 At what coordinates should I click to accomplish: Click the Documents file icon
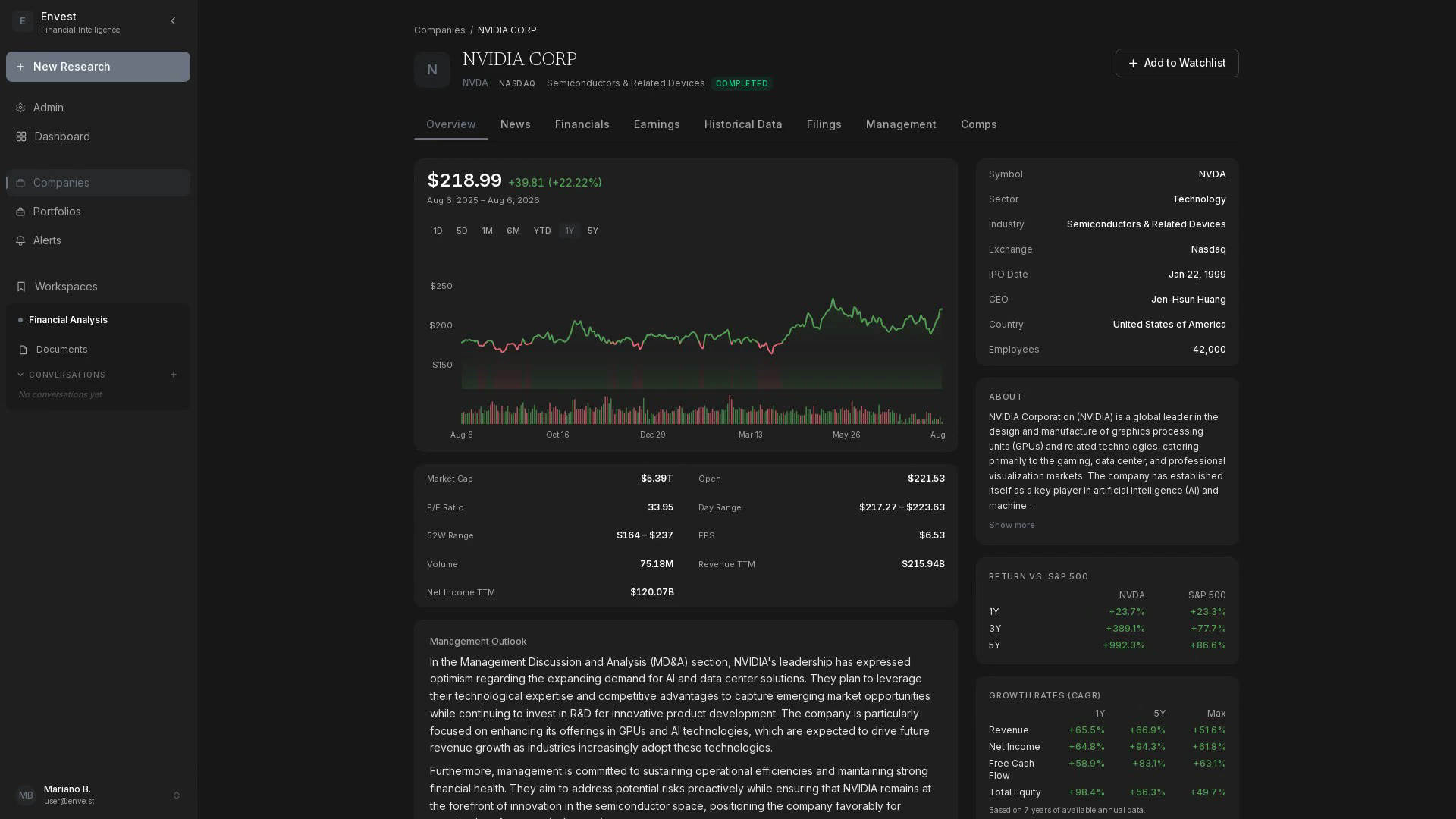coord(23,350)
